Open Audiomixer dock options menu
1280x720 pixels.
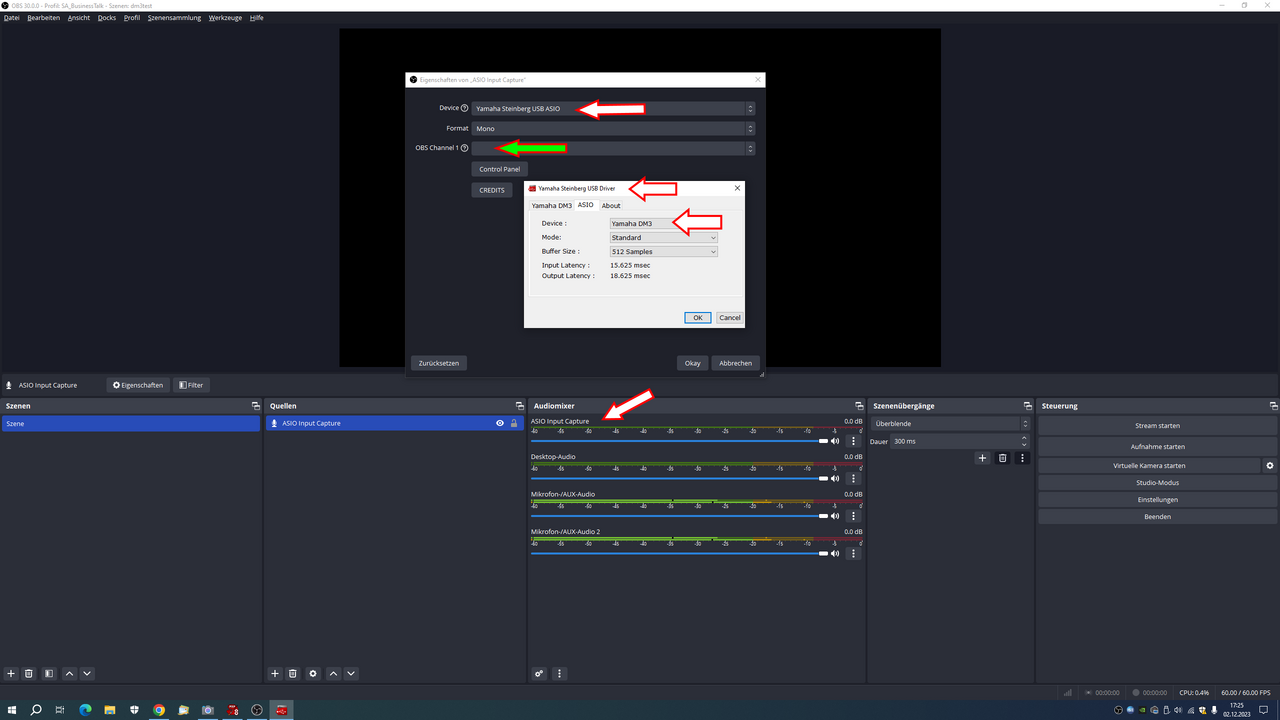point(560,674)
